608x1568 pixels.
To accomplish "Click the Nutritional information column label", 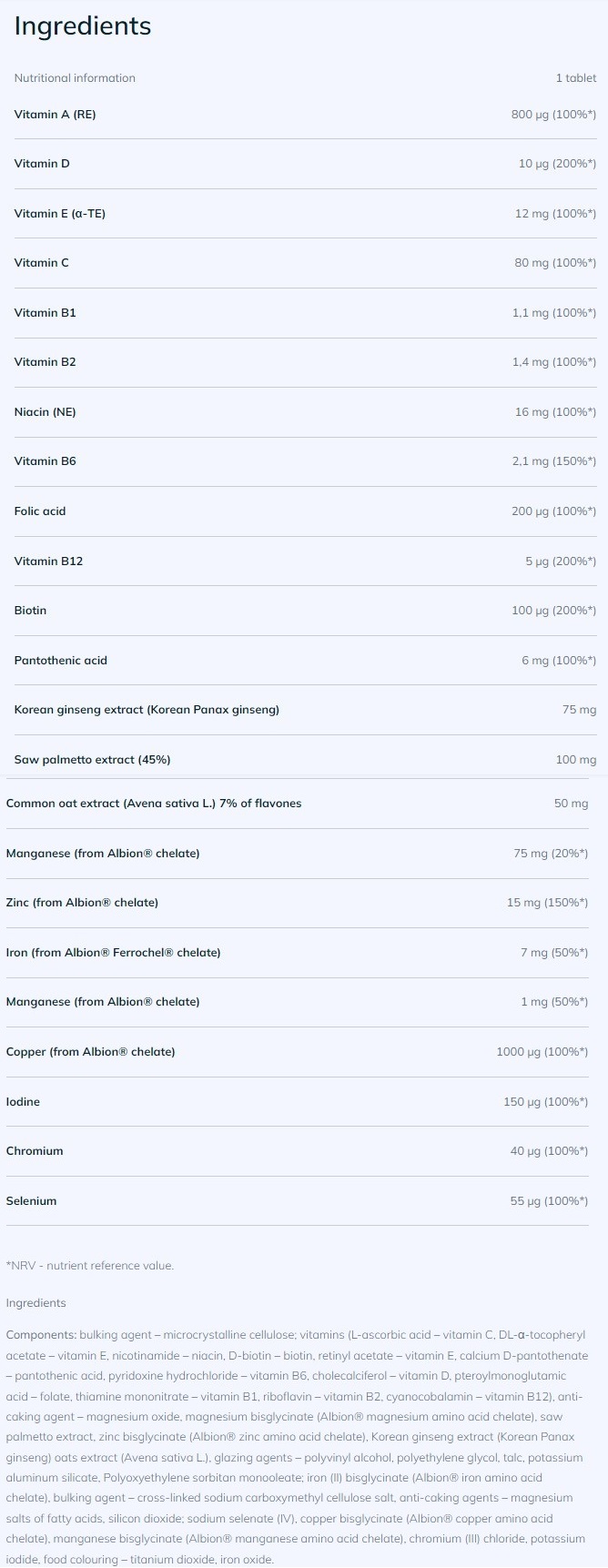I will [x=75, y=78].
